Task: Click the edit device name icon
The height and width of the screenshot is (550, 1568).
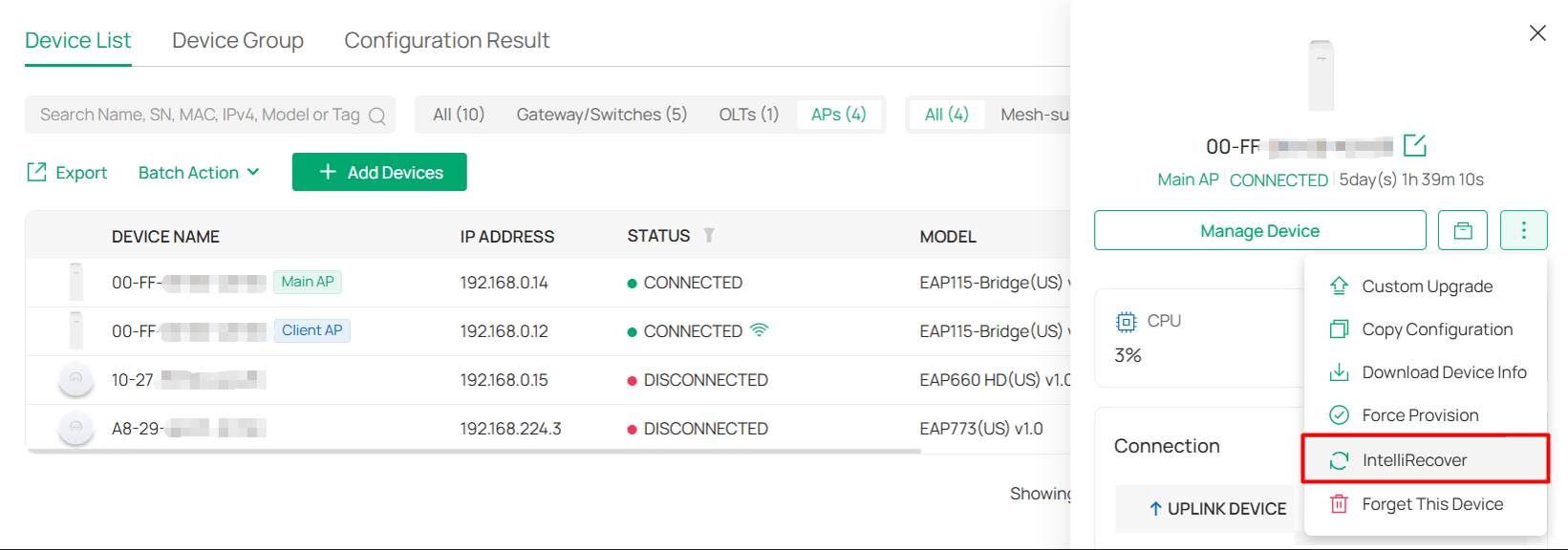Action: point(1415,146)
